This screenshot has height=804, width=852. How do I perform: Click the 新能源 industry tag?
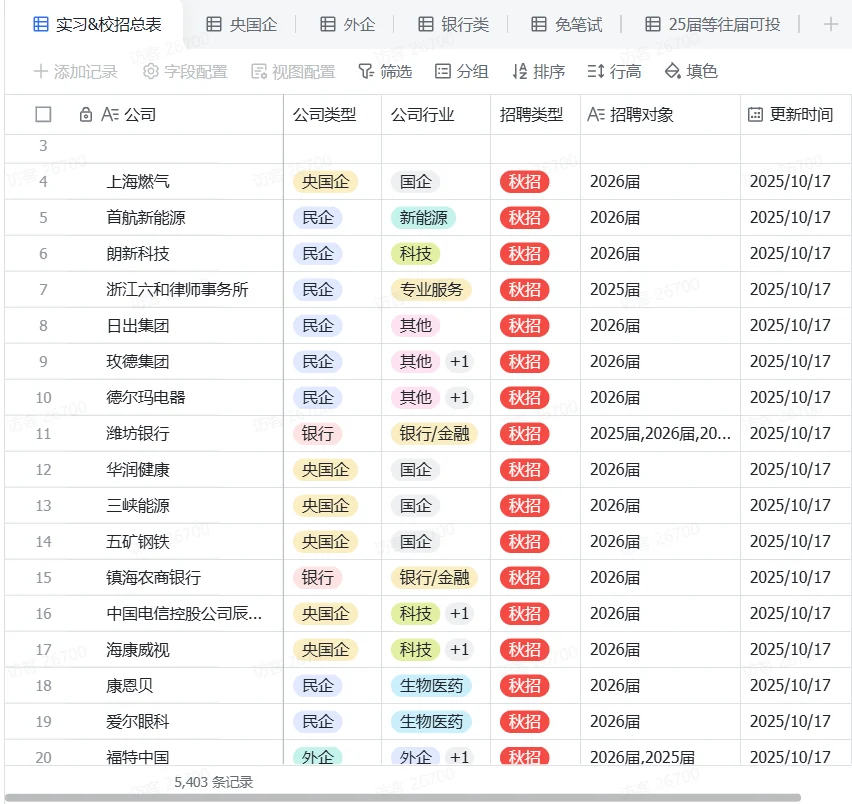click(x=423, y=217)
